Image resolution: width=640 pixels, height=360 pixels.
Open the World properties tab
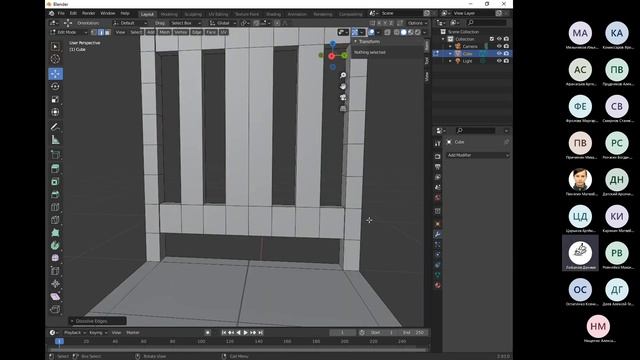438,198
